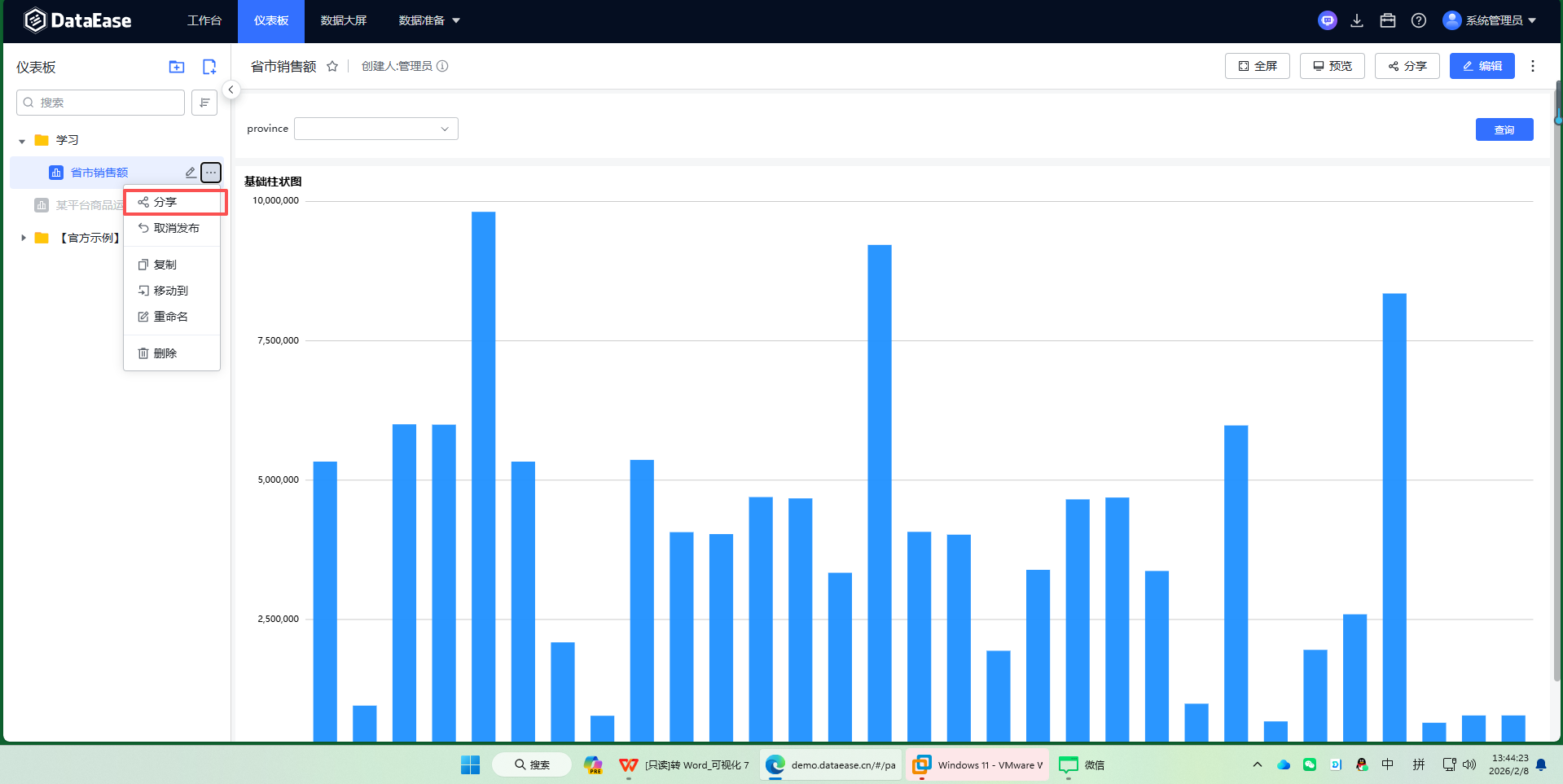The image size is (1563, 784).
Task: Collapse the dashboard sidebar panel
Action: pos(231,90)
